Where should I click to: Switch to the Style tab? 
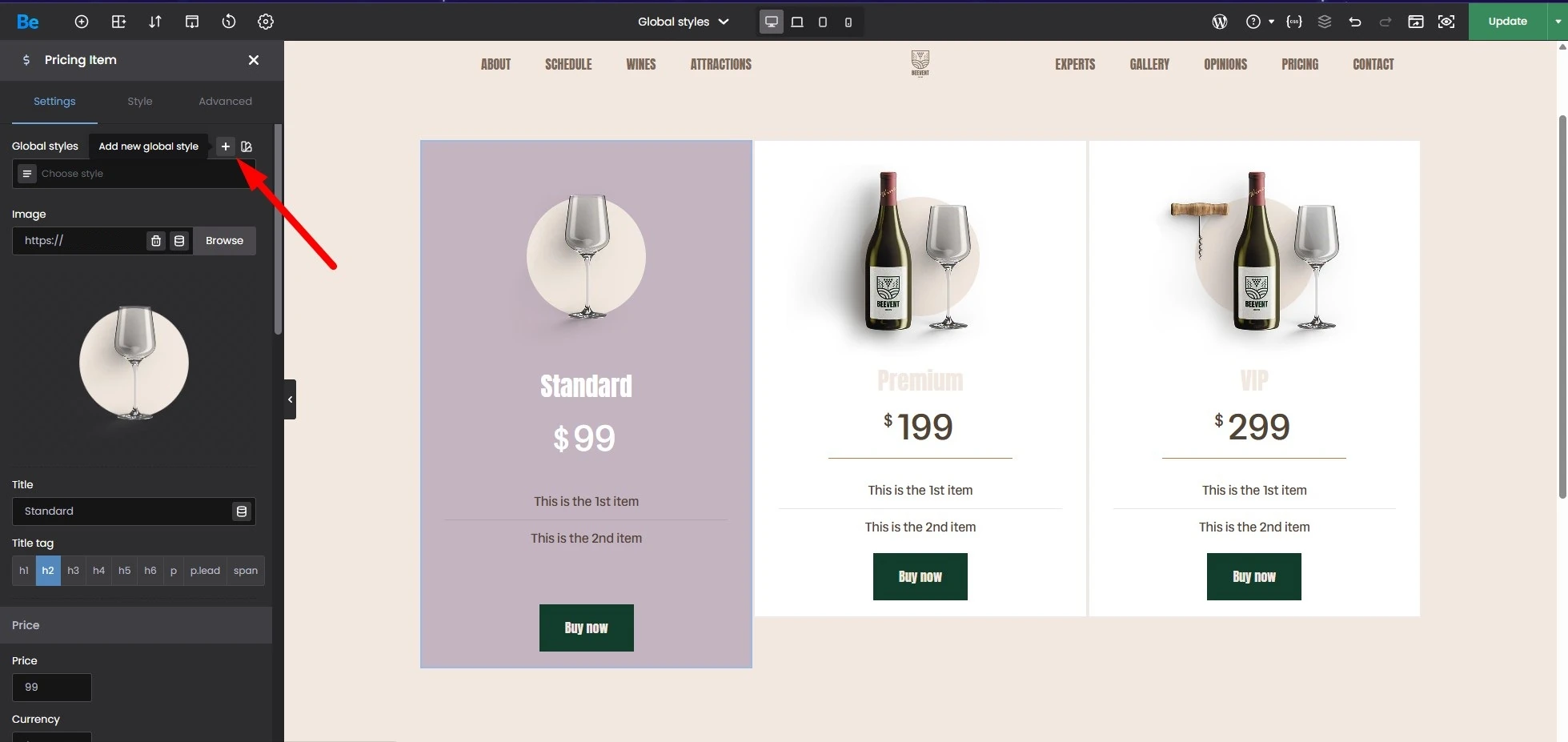pos(140,102)
